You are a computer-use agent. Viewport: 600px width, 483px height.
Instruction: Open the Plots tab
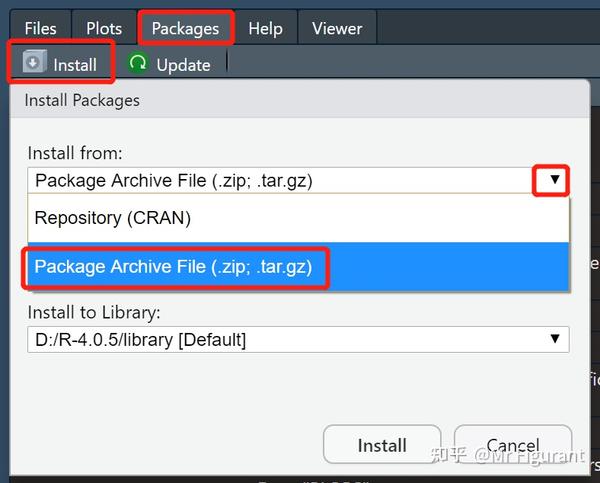point(104,28)
